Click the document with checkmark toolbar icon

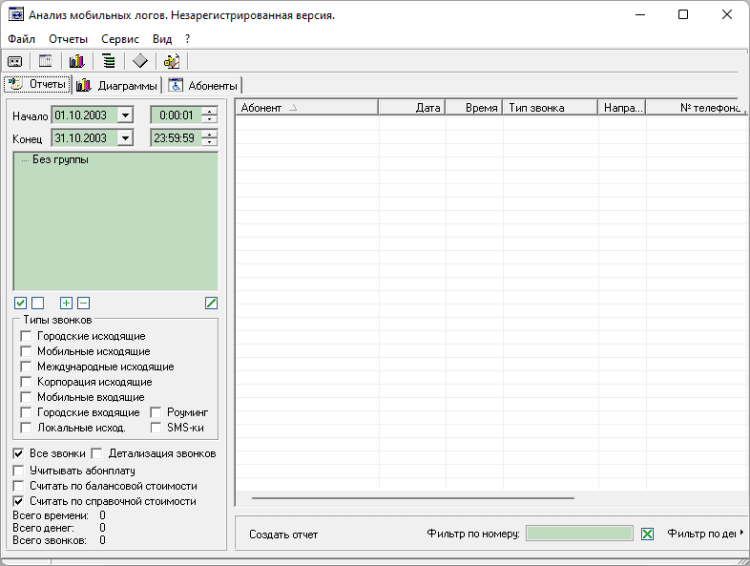pyautogui.click(x=171, y=61)
